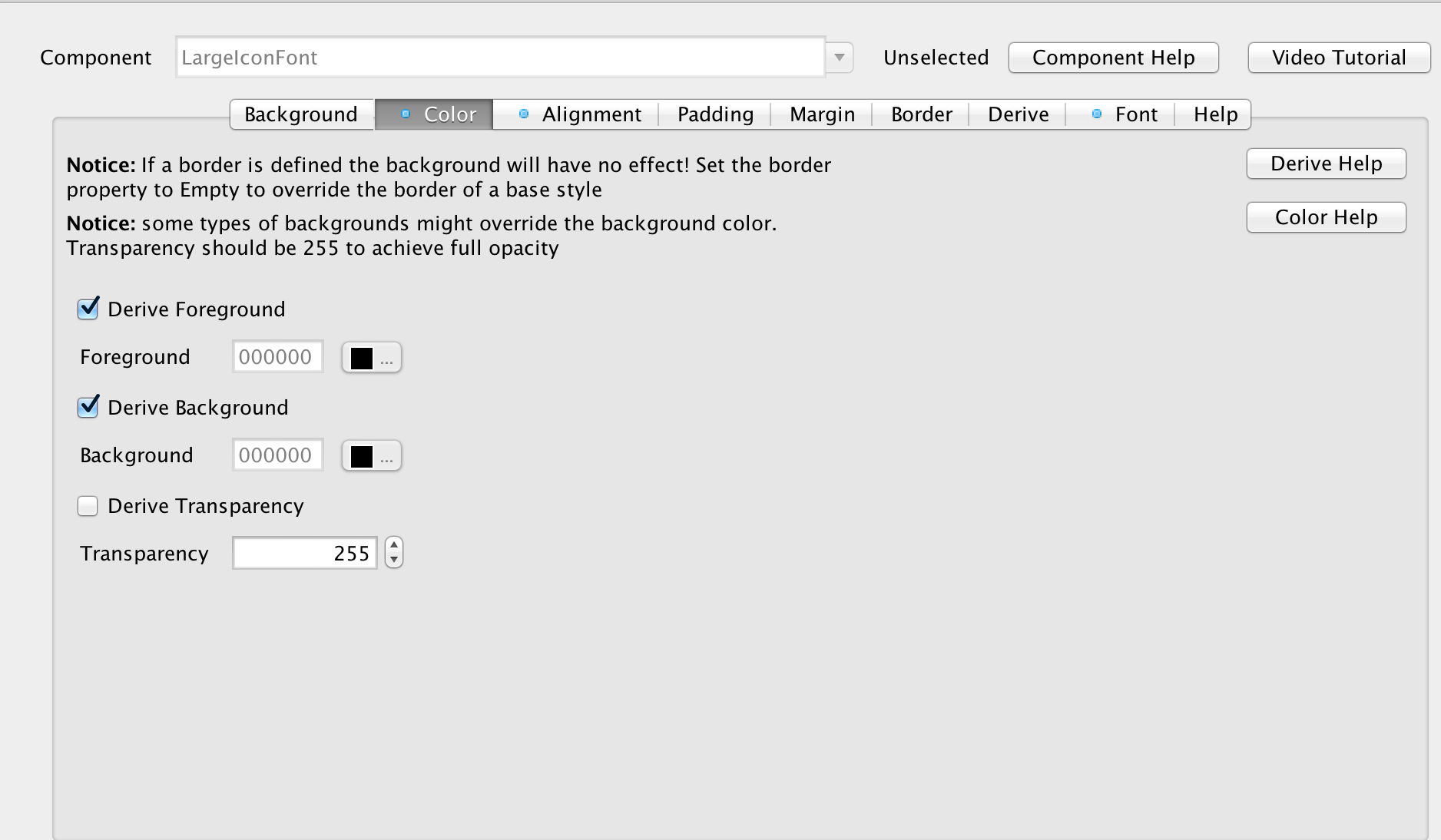Click the Transparency spinner down arrow
Viewport: 1441px width, 840px height.
tap(393, 561)
